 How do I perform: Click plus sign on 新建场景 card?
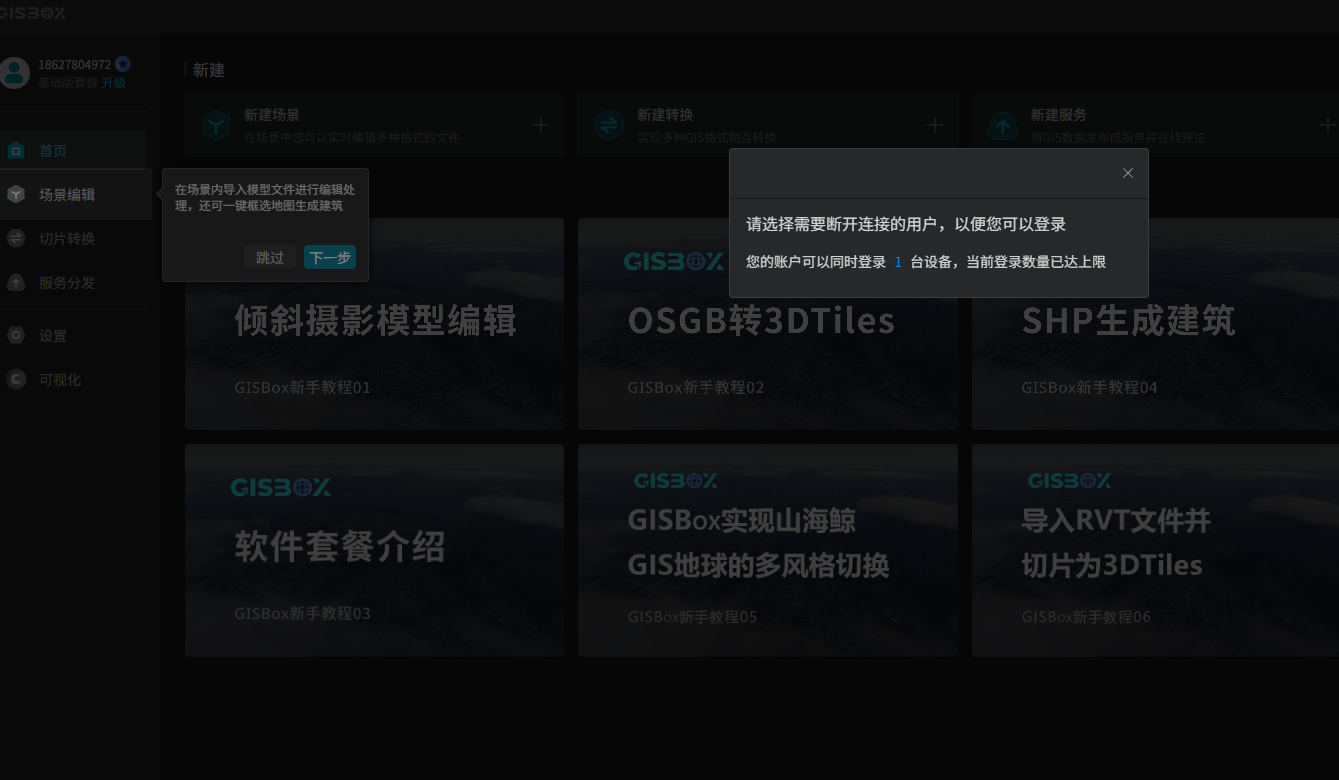pyautogui.click(x=541, y=125)
